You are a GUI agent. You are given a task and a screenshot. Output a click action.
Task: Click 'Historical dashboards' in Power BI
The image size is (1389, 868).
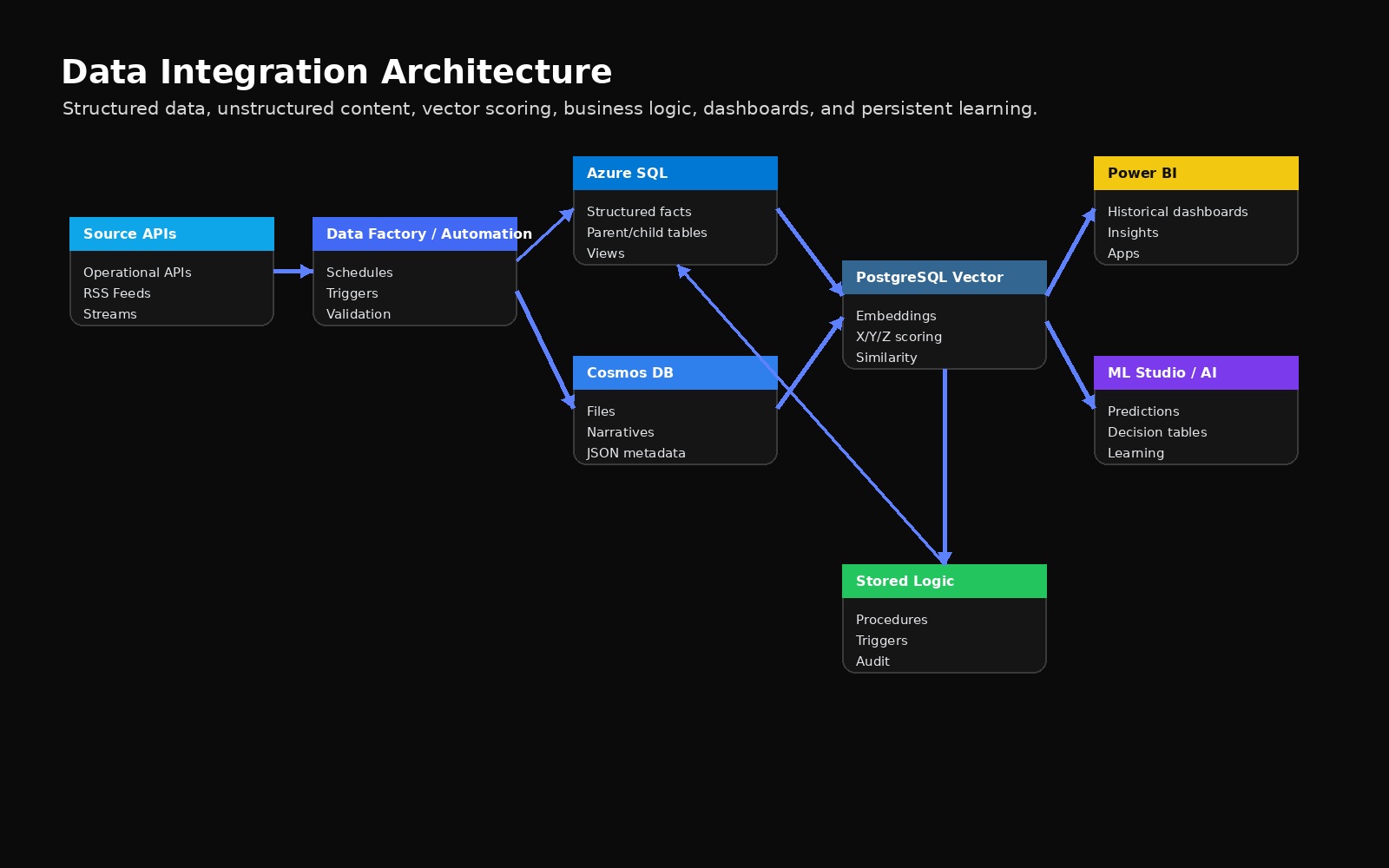click(1178, 212)
